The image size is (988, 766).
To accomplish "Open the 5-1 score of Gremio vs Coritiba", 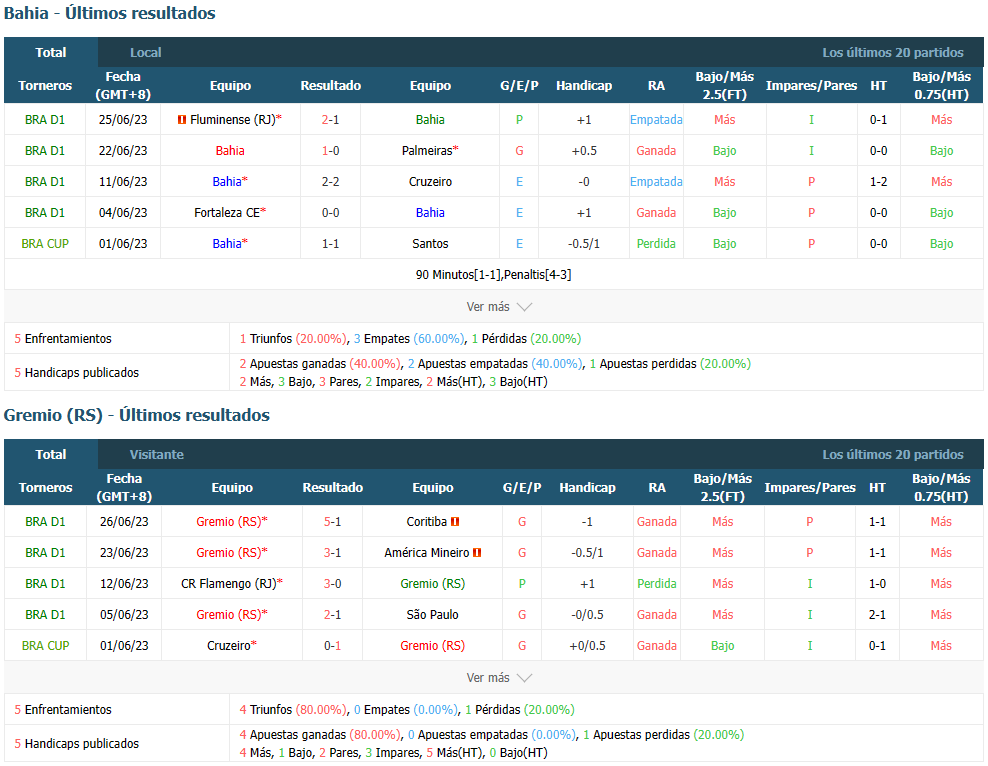I will pyautogui.click(x=333, y=522).
